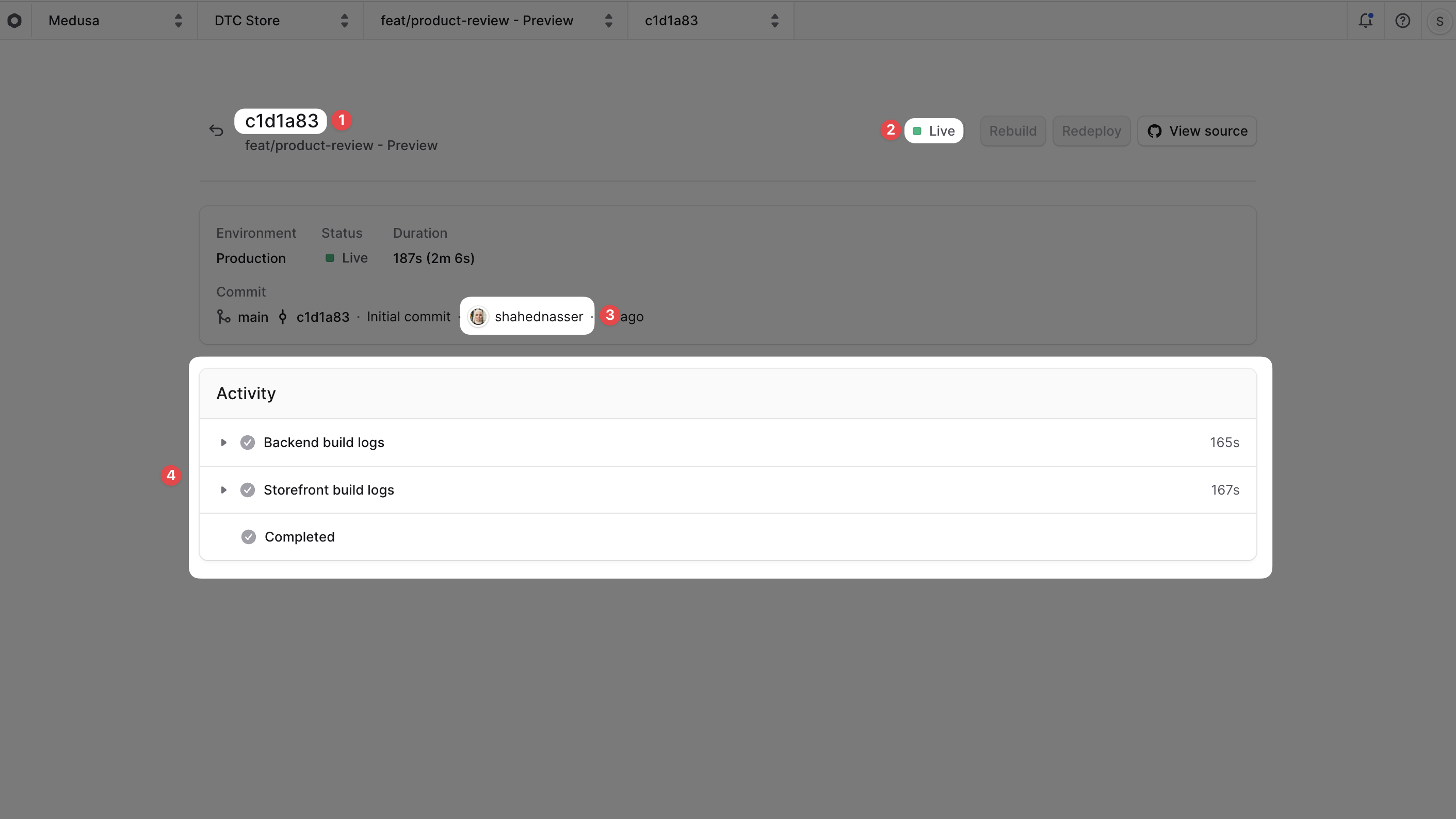The width and height of the screenshot is (1456, 819).
Task: Click the Rebuild button
Action: point(1012,130)
